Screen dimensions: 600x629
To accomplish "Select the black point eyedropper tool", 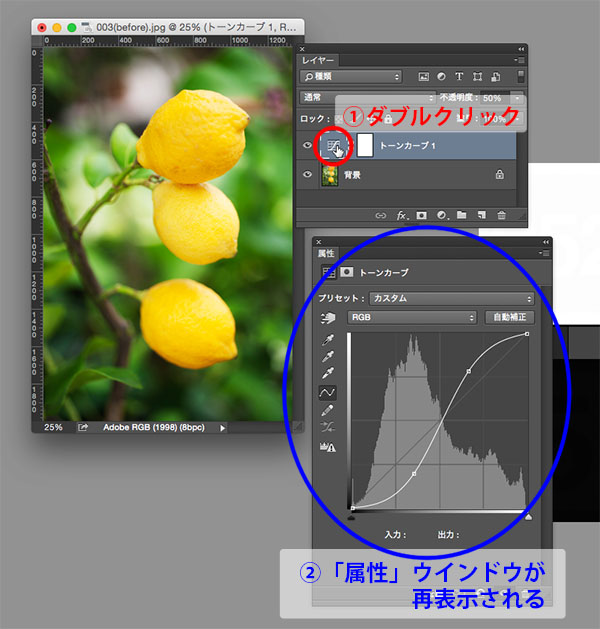I will pyautogui.click(x=327, y=339).
